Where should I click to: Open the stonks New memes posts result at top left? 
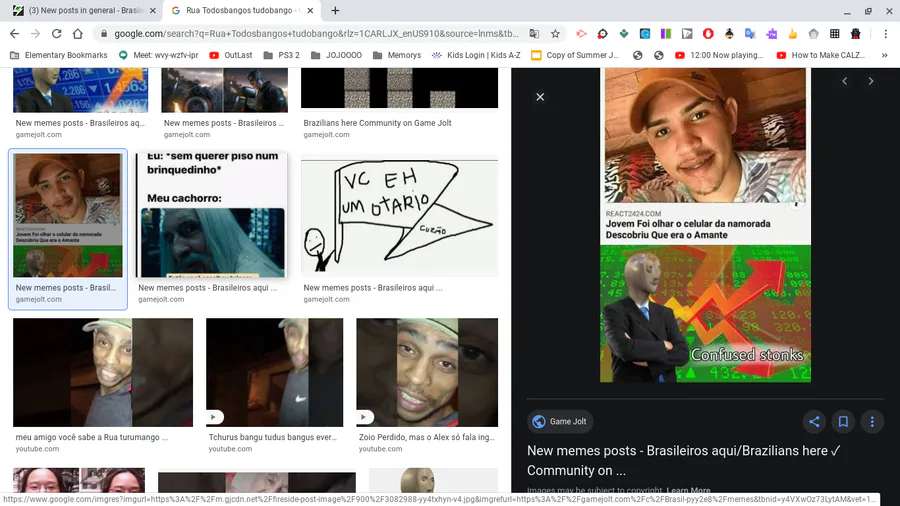[x=80, y=90]
